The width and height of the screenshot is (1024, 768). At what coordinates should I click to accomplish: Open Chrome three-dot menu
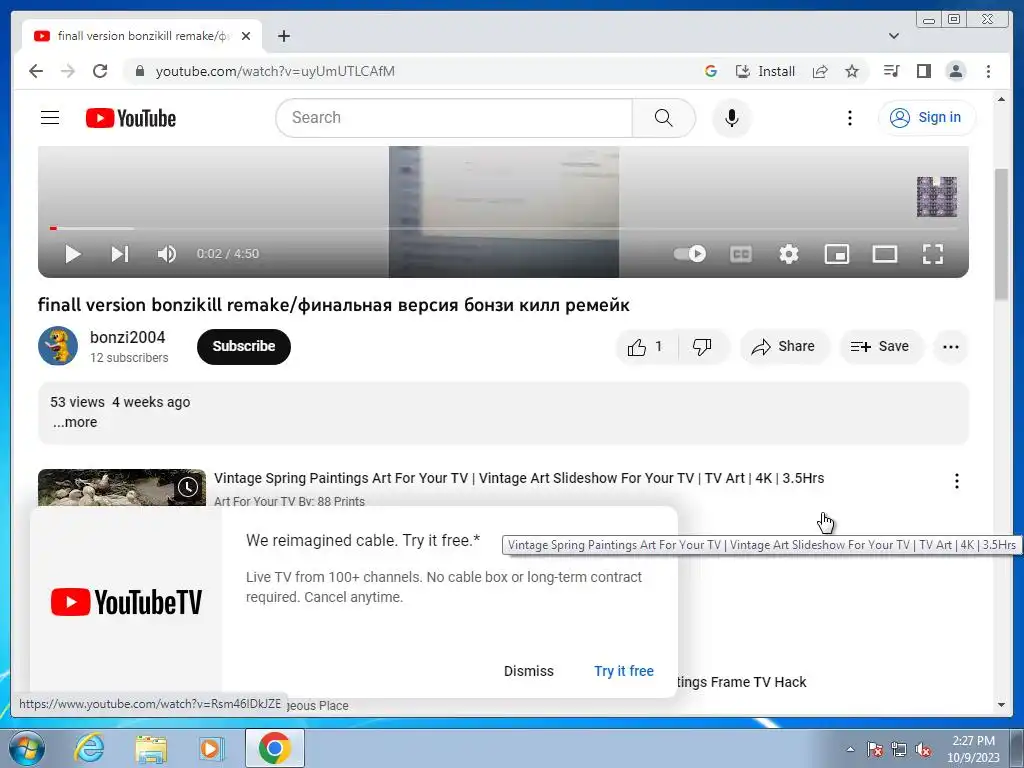[x=988, y=71]
